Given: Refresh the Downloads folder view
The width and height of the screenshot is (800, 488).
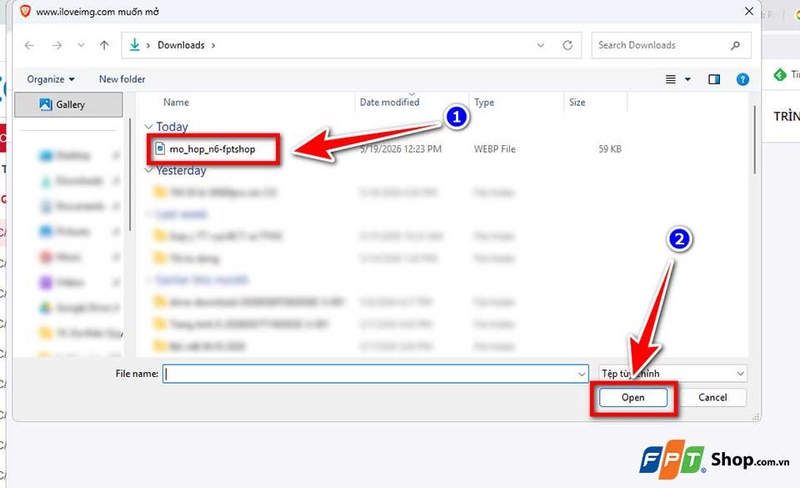Looking at the screenshot, I should tap(567, 45).
